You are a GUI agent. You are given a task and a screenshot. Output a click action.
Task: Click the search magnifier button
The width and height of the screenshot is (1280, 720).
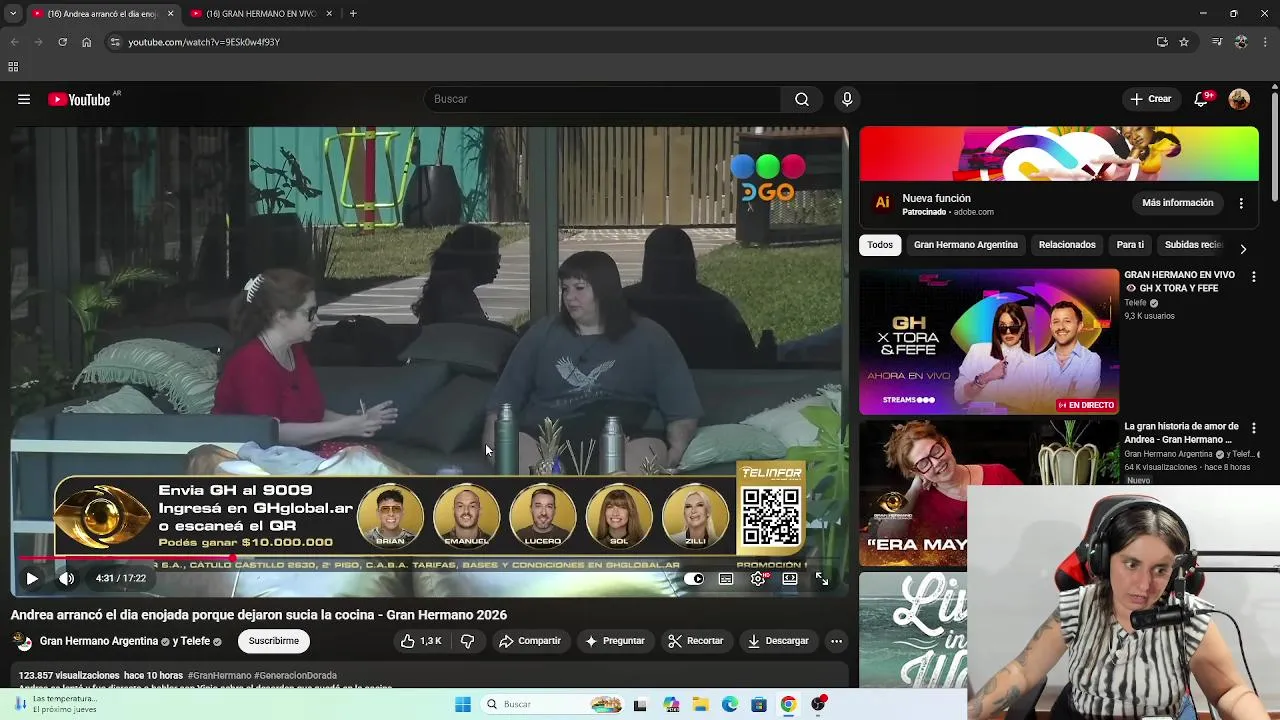[x=802, y=99]
